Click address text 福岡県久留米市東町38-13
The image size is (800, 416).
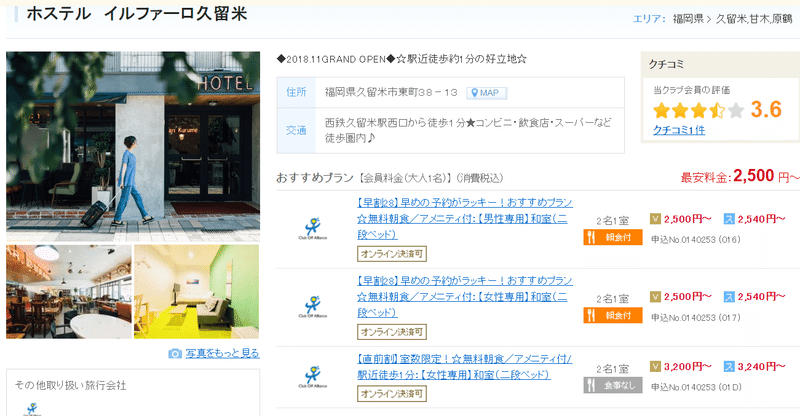(391, 92)
